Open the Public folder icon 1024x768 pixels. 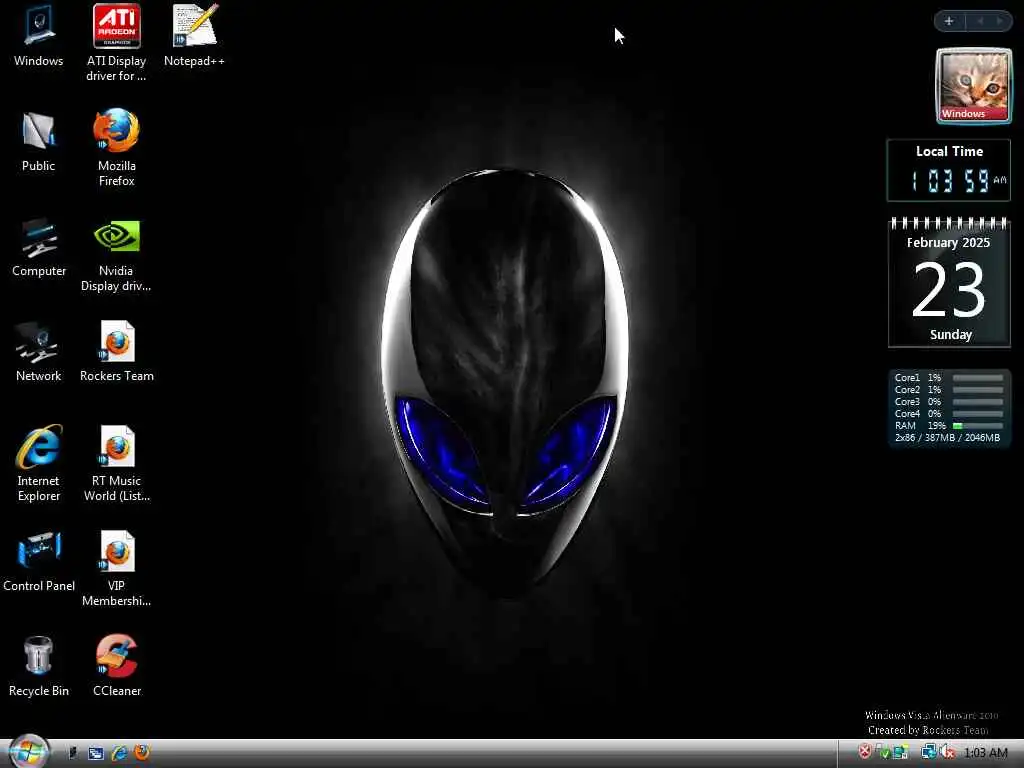(38, 141)
